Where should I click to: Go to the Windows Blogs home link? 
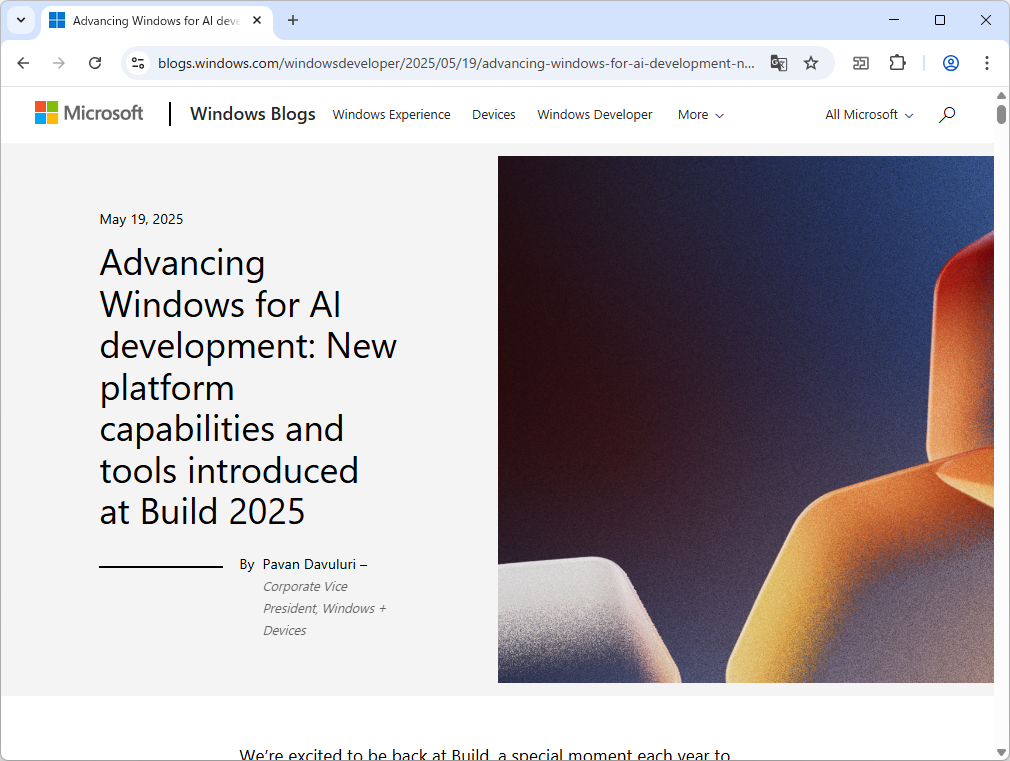[x=252, y=114]
